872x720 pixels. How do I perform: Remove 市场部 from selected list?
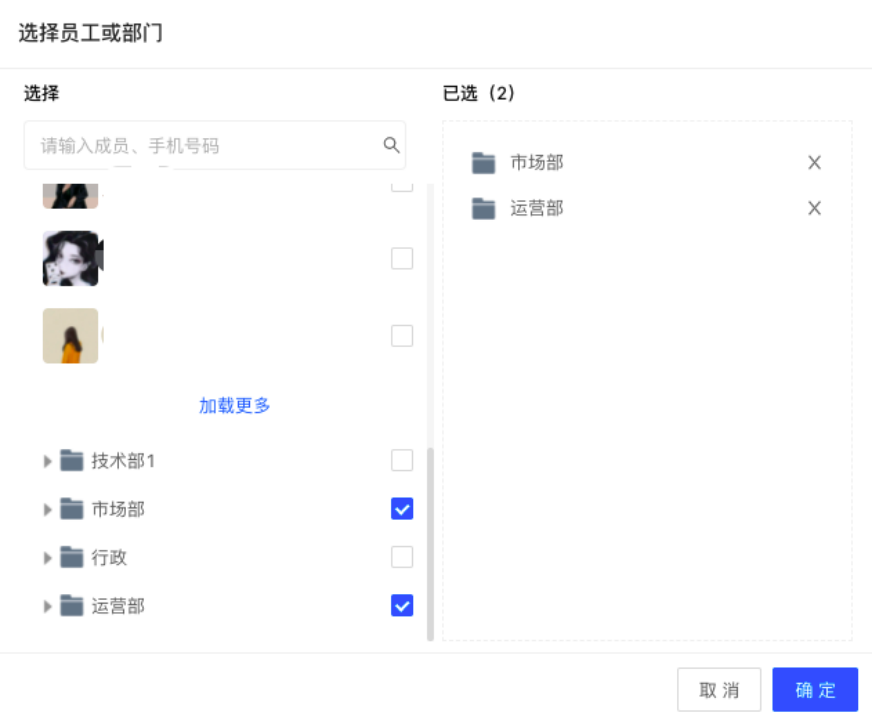(x=814, y=162)
